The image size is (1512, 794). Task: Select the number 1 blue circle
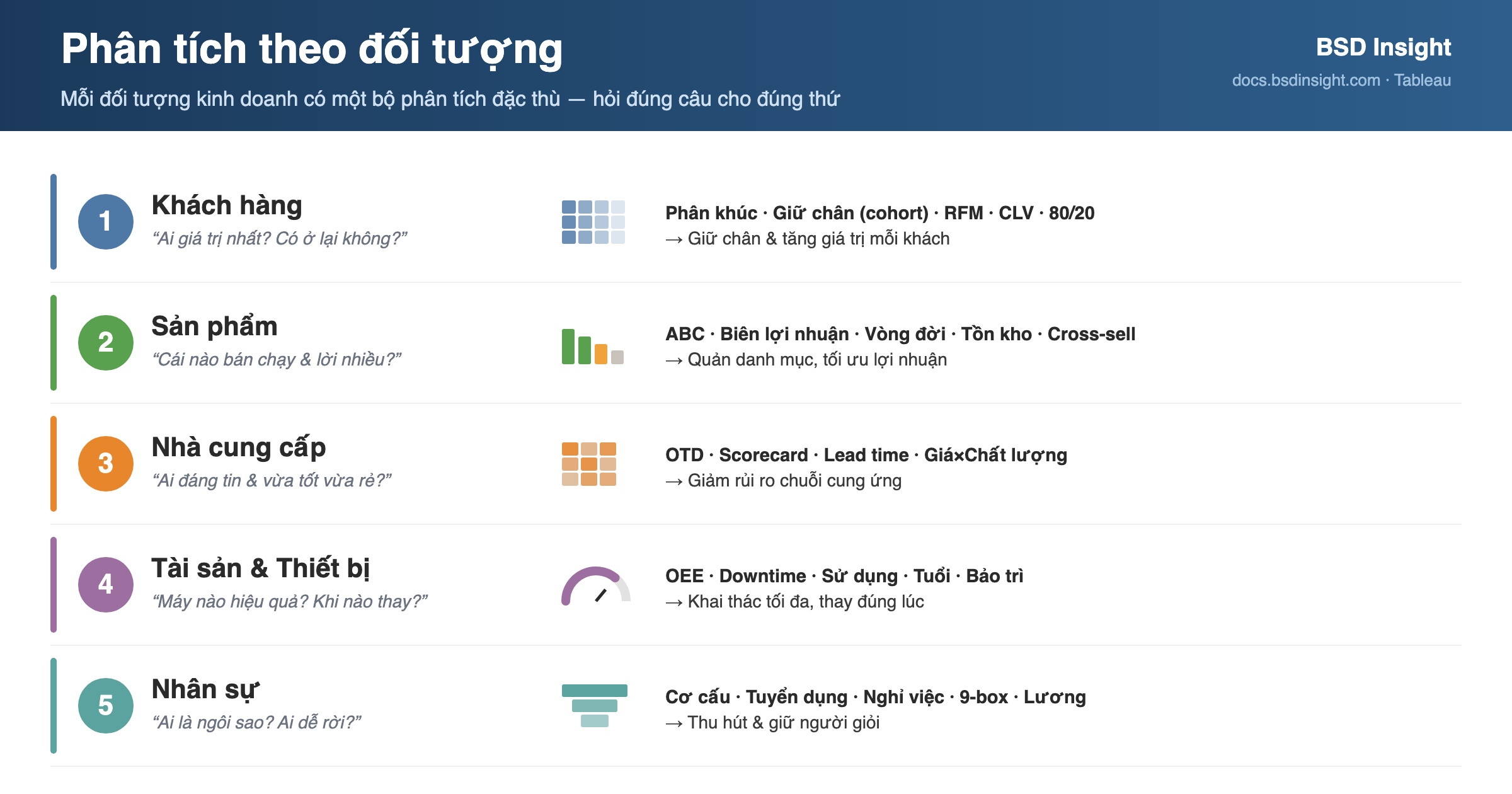click(x=106, y=222)
